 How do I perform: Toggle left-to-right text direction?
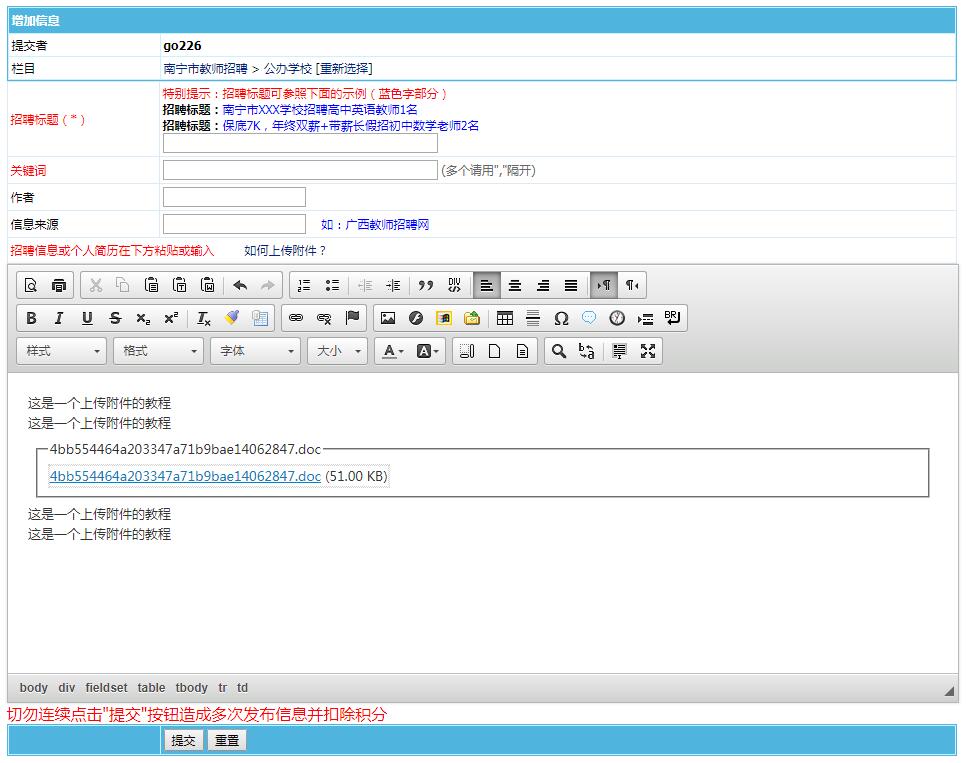[604, 285]
